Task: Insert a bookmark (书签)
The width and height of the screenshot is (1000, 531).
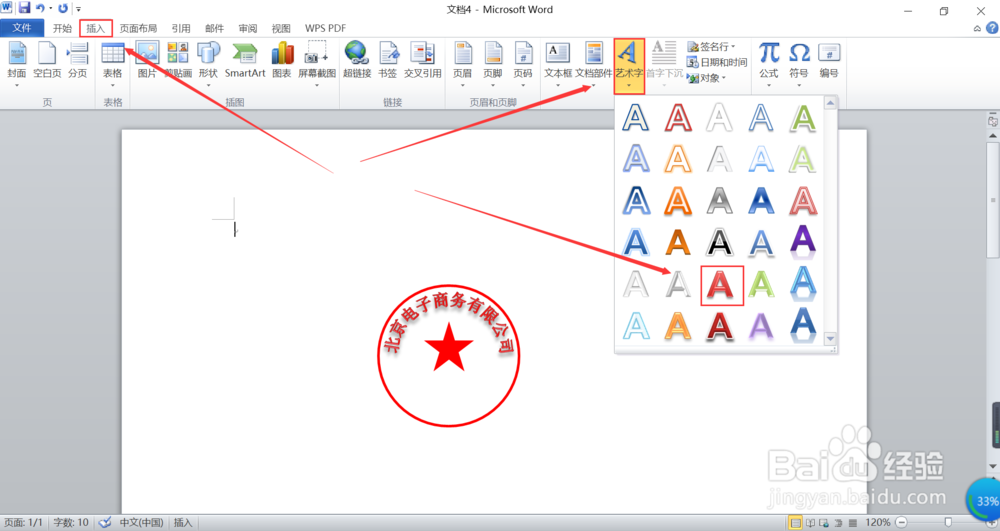Action: point(388,62)
